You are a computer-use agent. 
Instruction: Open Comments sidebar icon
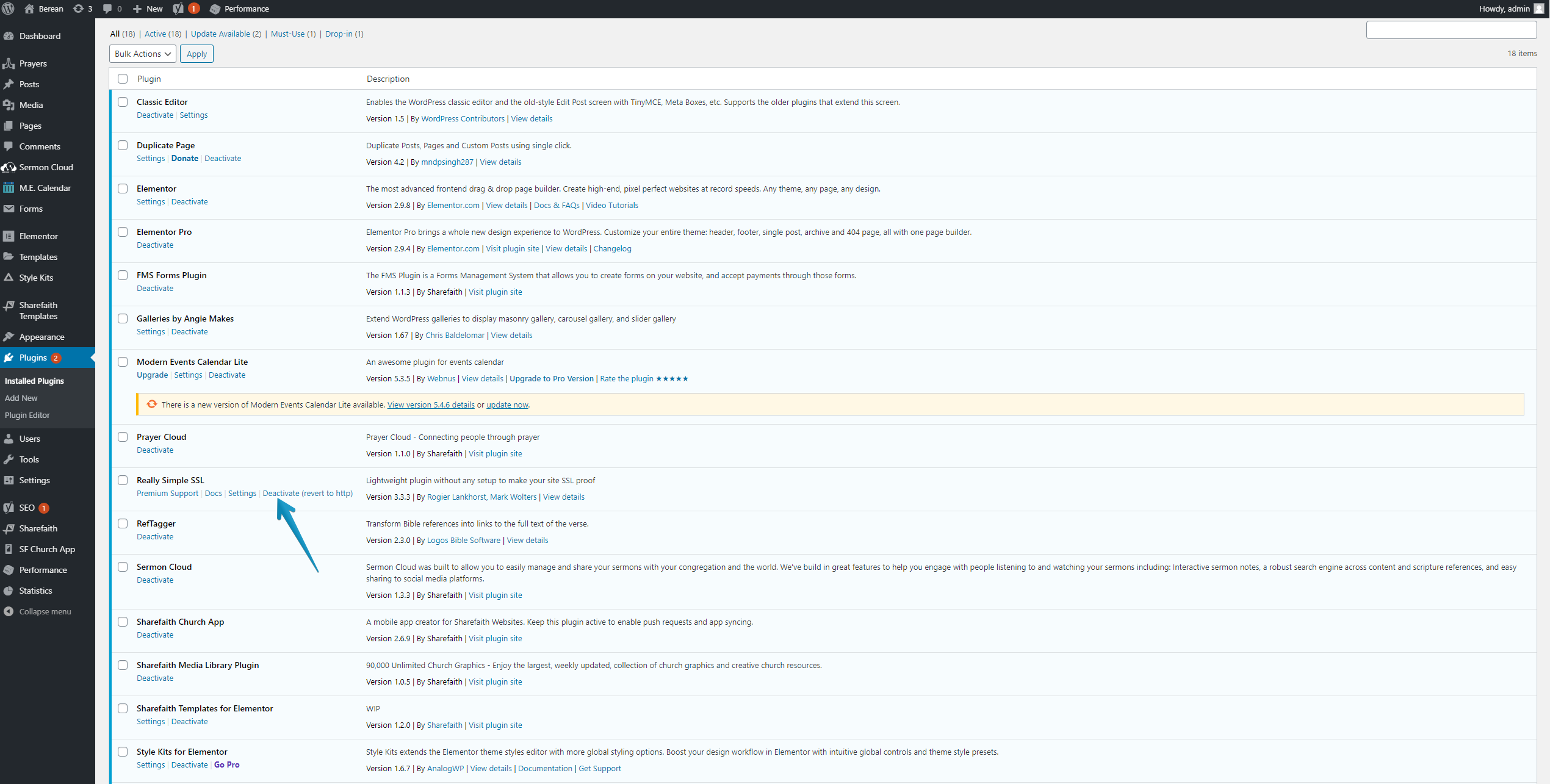click(x=9, y=146)
